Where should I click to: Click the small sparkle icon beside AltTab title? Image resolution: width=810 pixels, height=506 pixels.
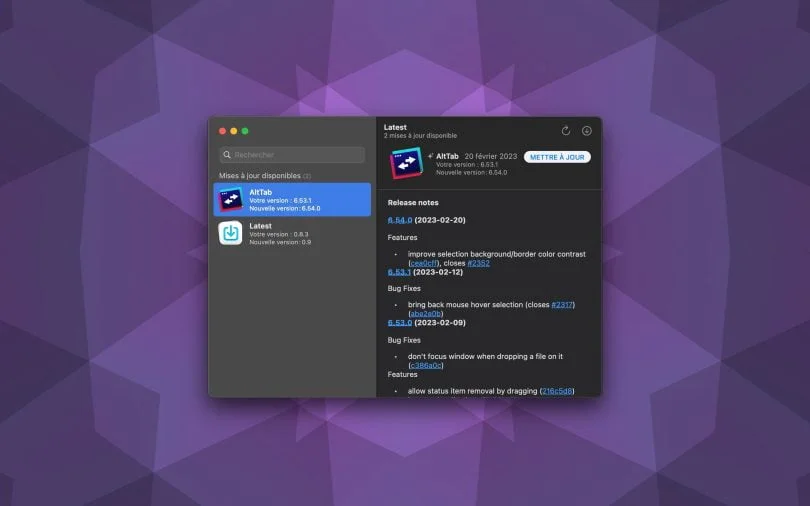[x=430, y=156]
